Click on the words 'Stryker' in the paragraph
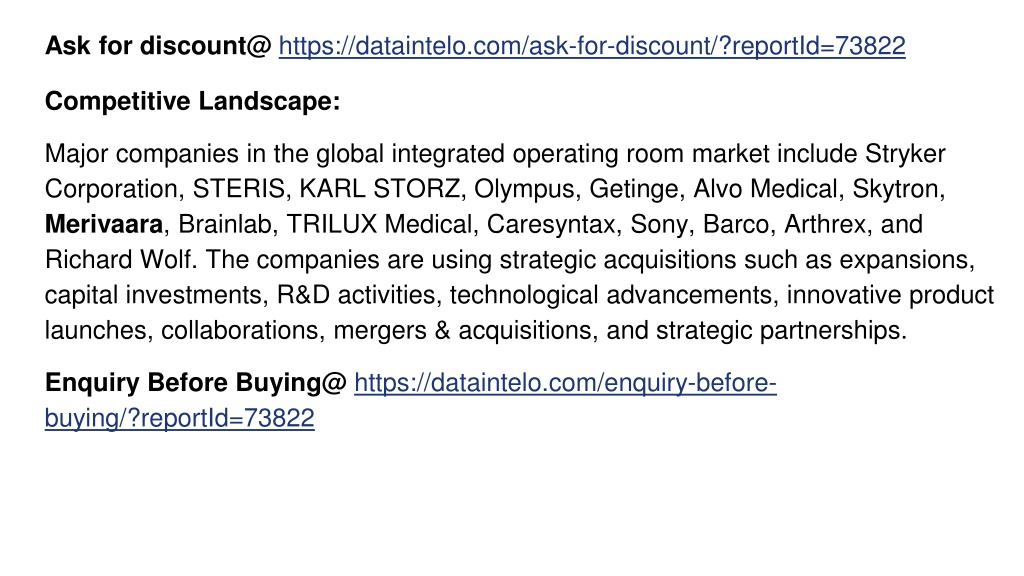This screenshot has width=1024, height=576. pos(905,155)
